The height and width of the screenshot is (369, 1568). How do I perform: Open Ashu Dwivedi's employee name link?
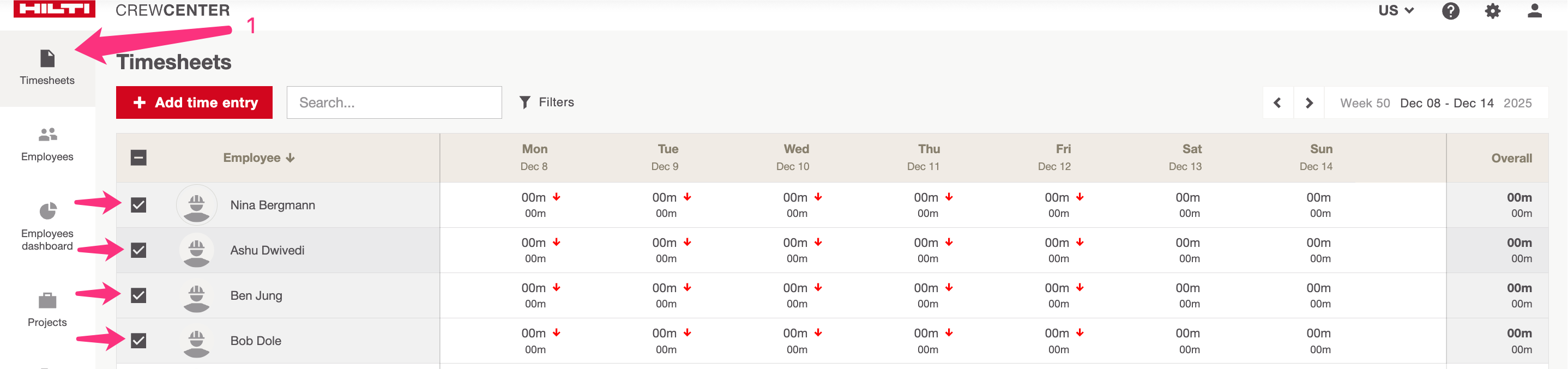pos(267,250)
